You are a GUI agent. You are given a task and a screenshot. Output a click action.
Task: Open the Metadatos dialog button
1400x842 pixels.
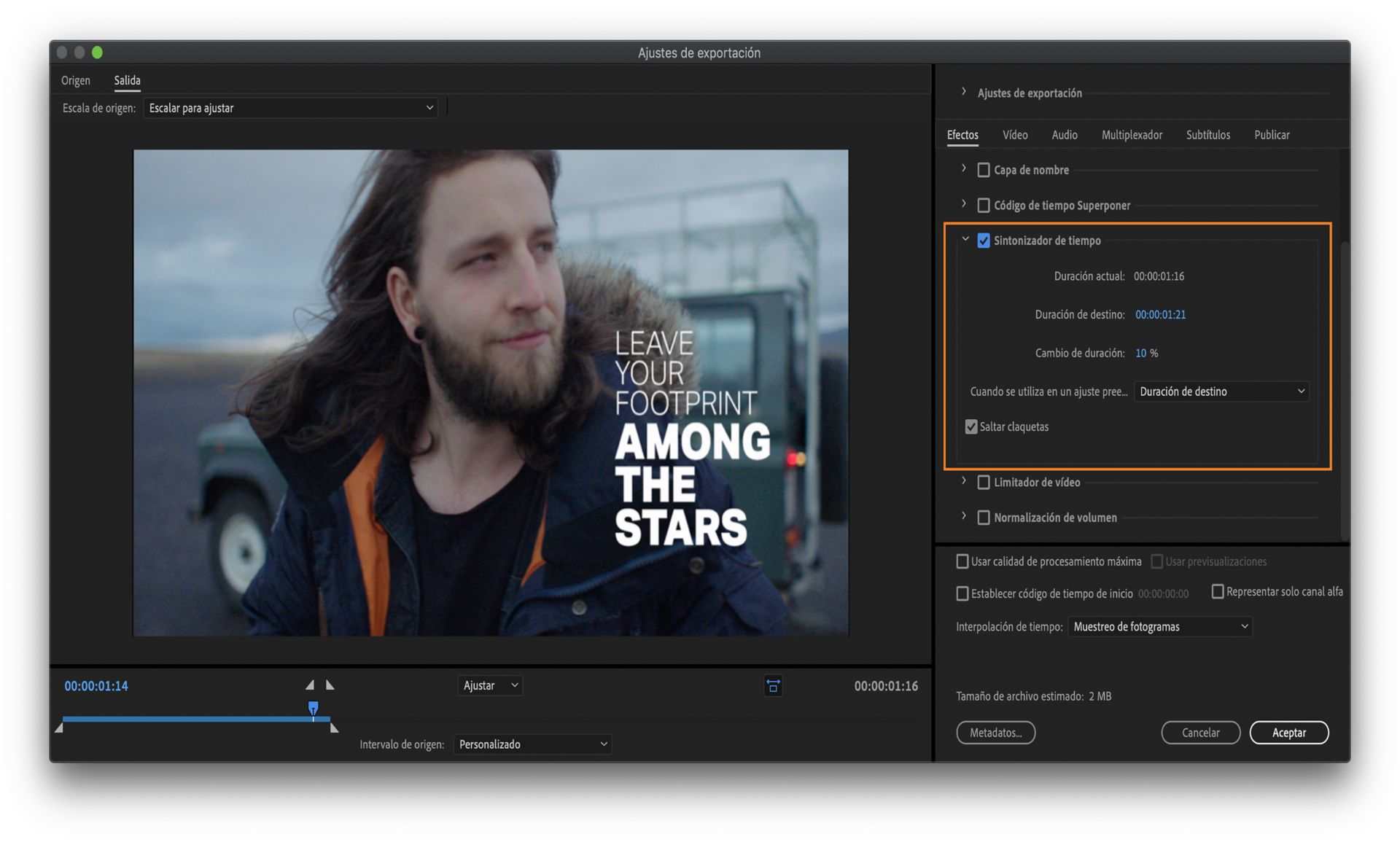pyautogui.click(x=995, y=733)
